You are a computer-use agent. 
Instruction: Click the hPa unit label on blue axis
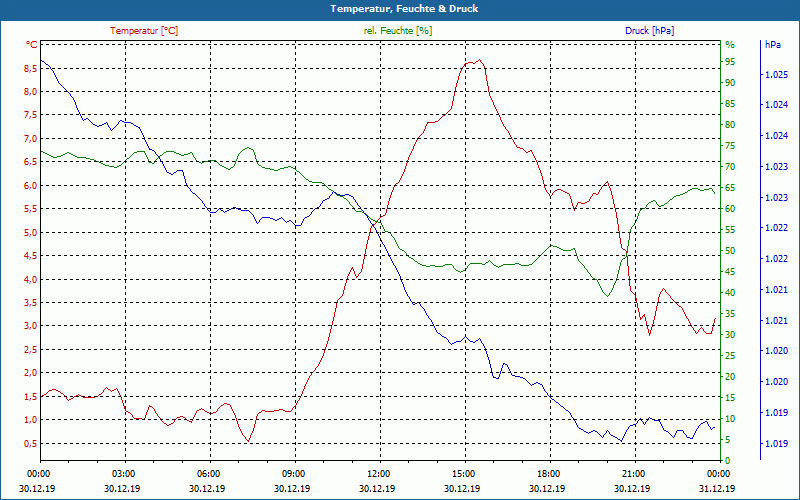coord(772,45)
